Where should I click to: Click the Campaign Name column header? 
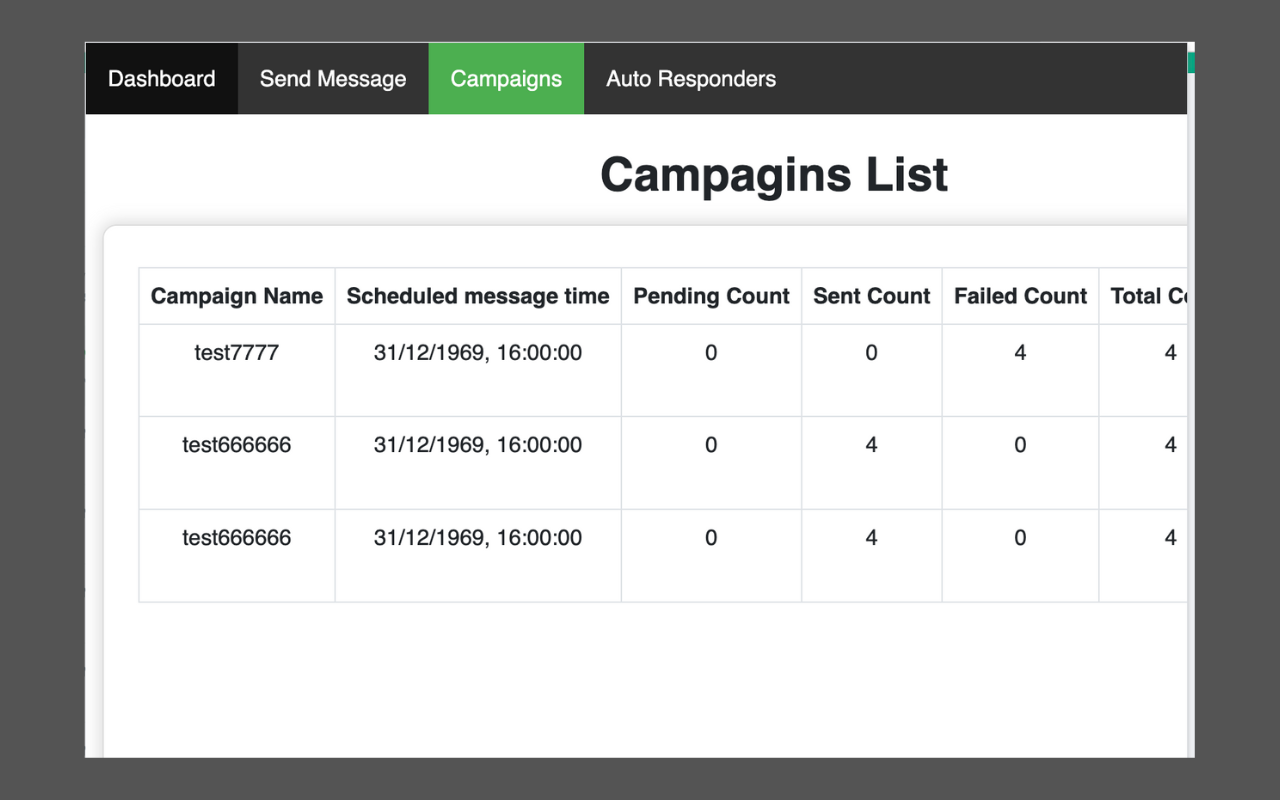click(237, 296)
